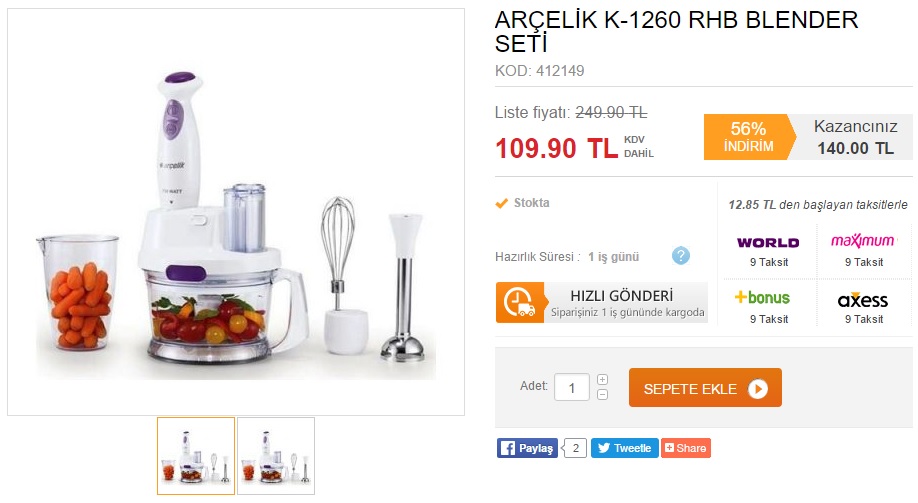918x503 pixels.
Task: Share on Facebook with Paylaş button
Action: [x=527, y=448]
